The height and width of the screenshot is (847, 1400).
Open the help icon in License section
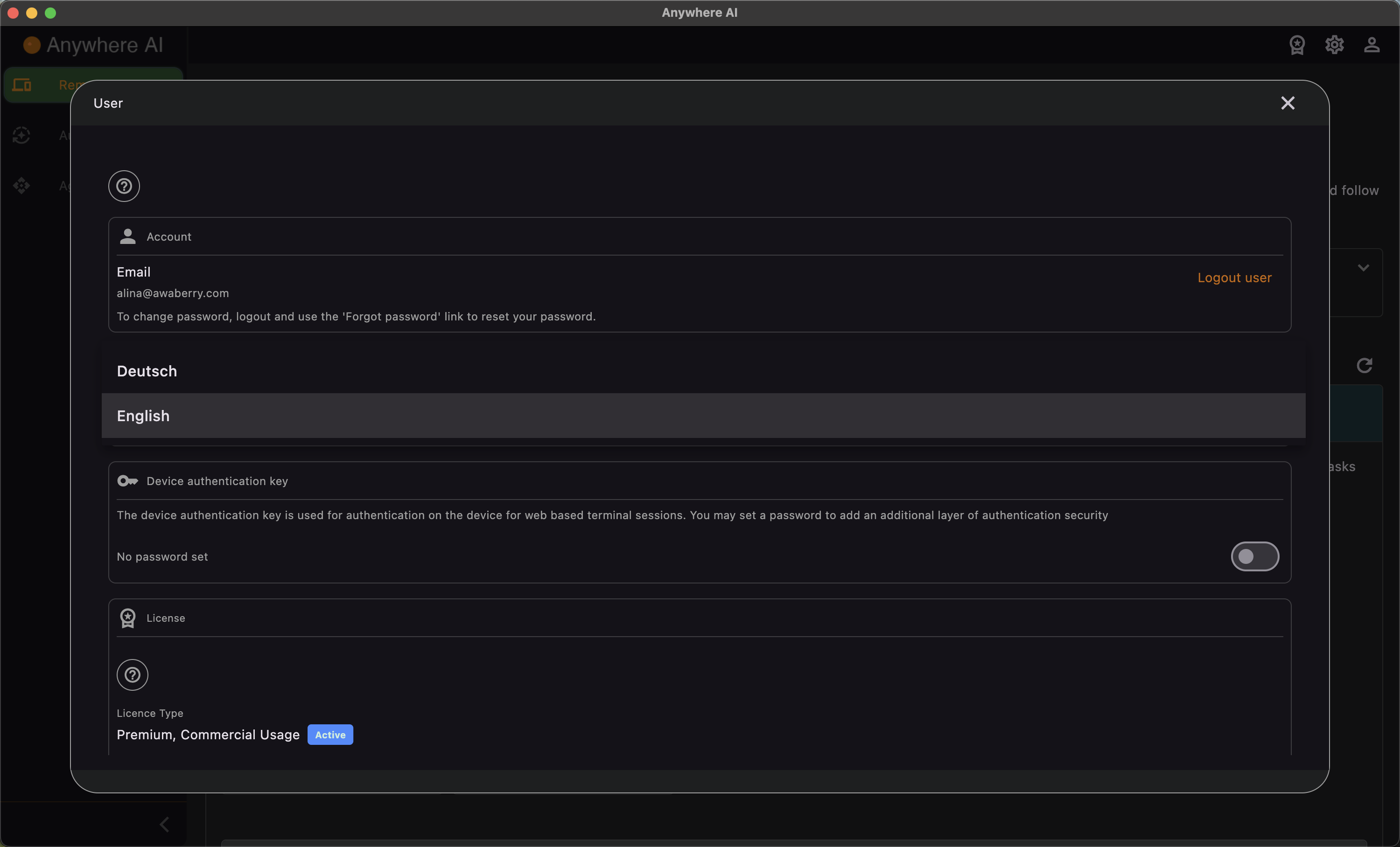click(x=133, y=674)
